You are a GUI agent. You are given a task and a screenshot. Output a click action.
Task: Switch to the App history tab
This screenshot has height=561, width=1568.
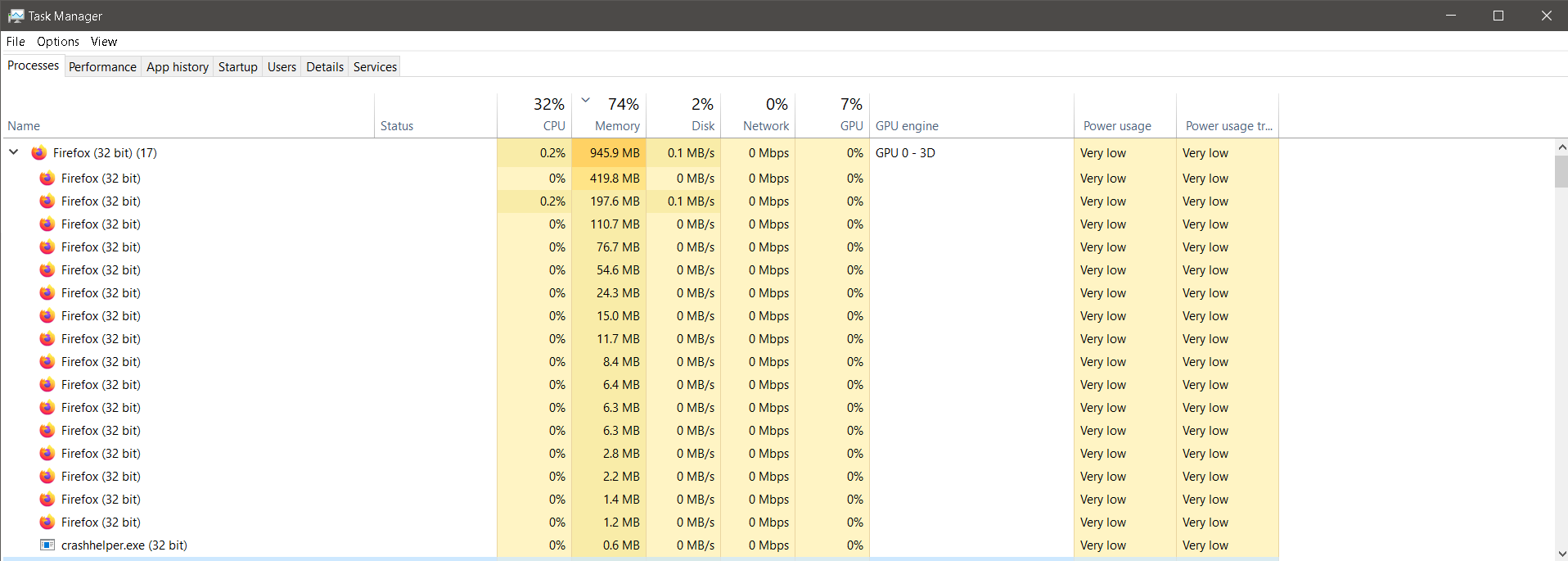178,66
